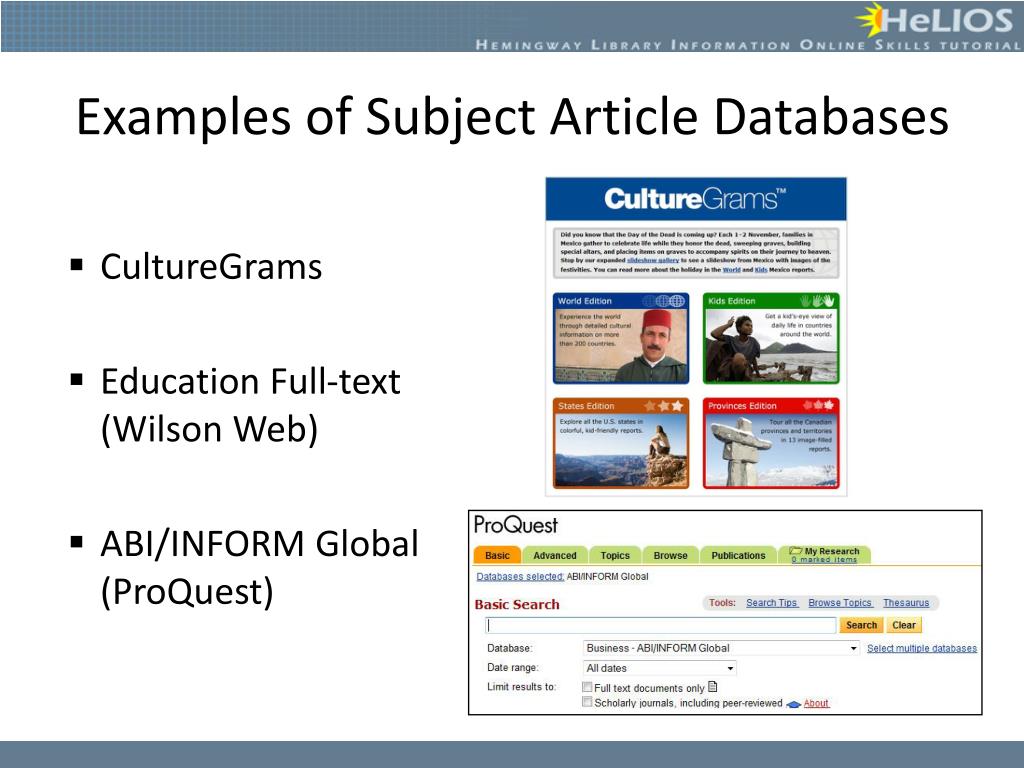
Task: Click the My Research folder icon
Action: tap(795, 551)
